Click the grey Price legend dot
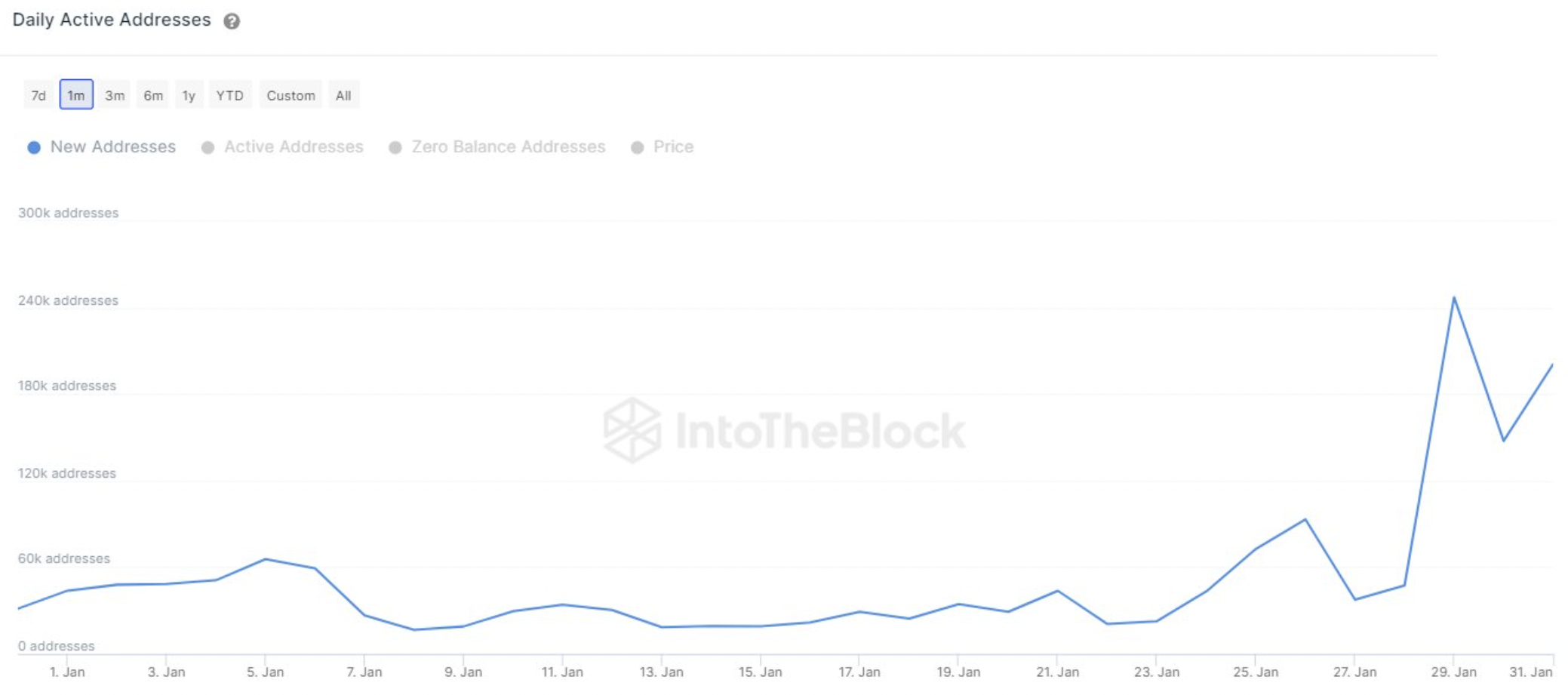This screenshot has width=1568, height=695. click(638, 147)
